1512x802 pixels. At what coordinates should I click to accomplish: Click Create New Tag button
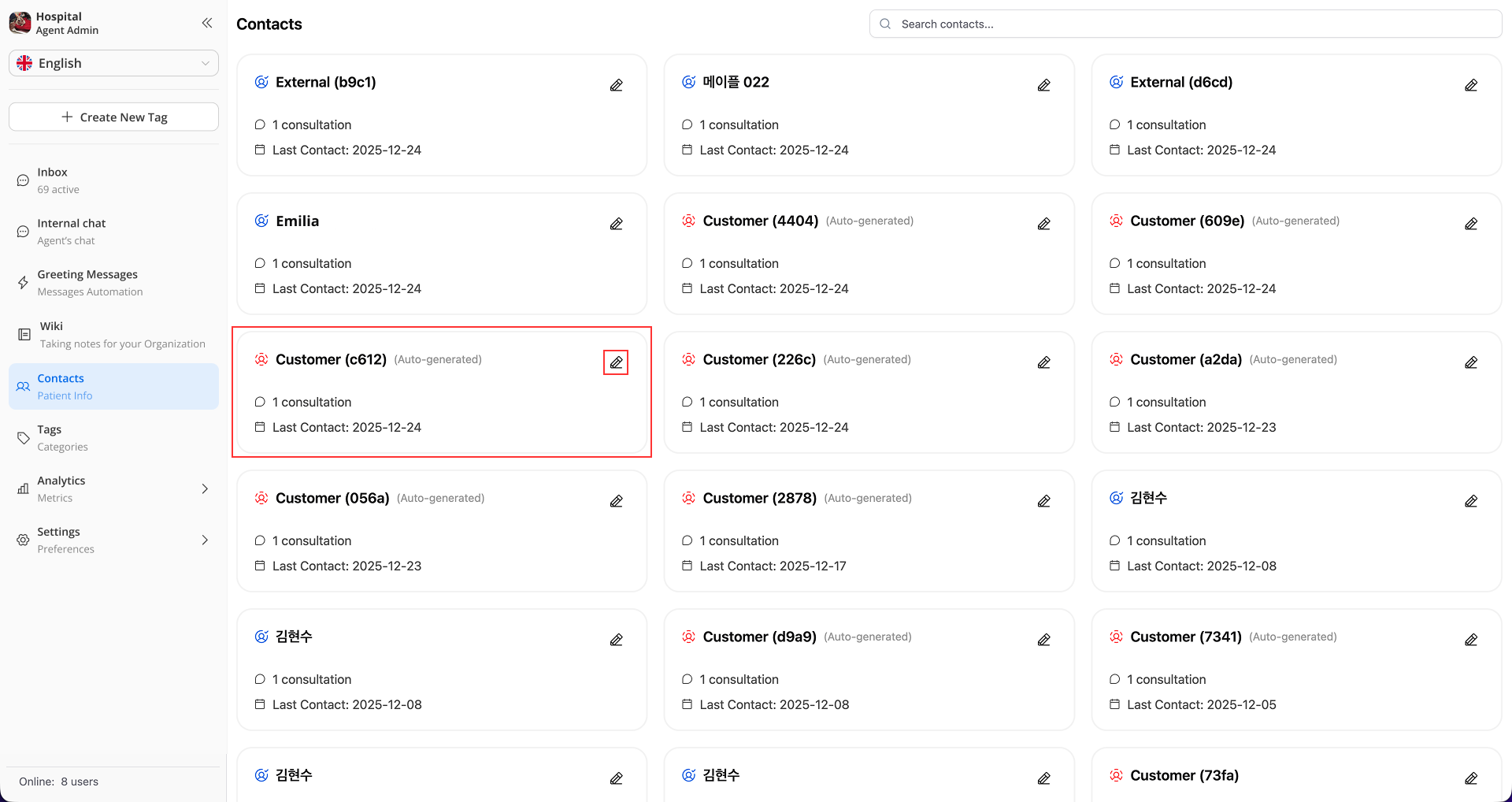tap(113, 117)
